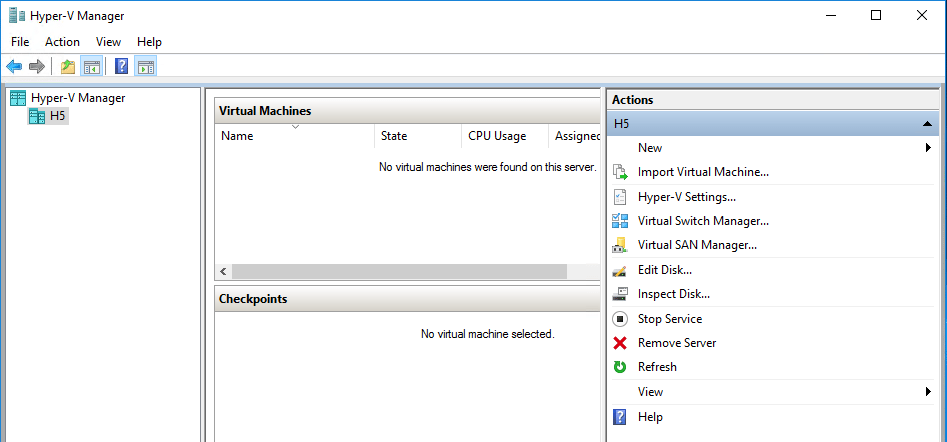
Task: Click the red Remove Server icon
Action: point(620,343)
